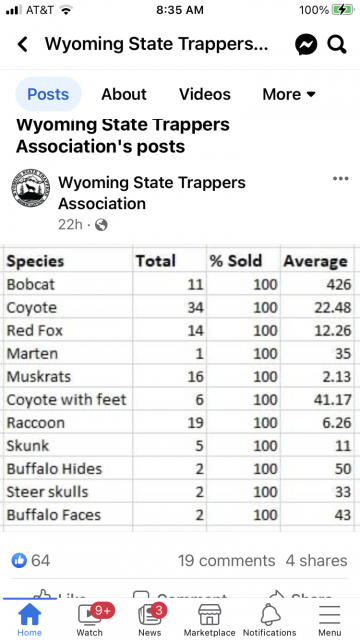Open the fur sale results table image

(x=180, y=388)
